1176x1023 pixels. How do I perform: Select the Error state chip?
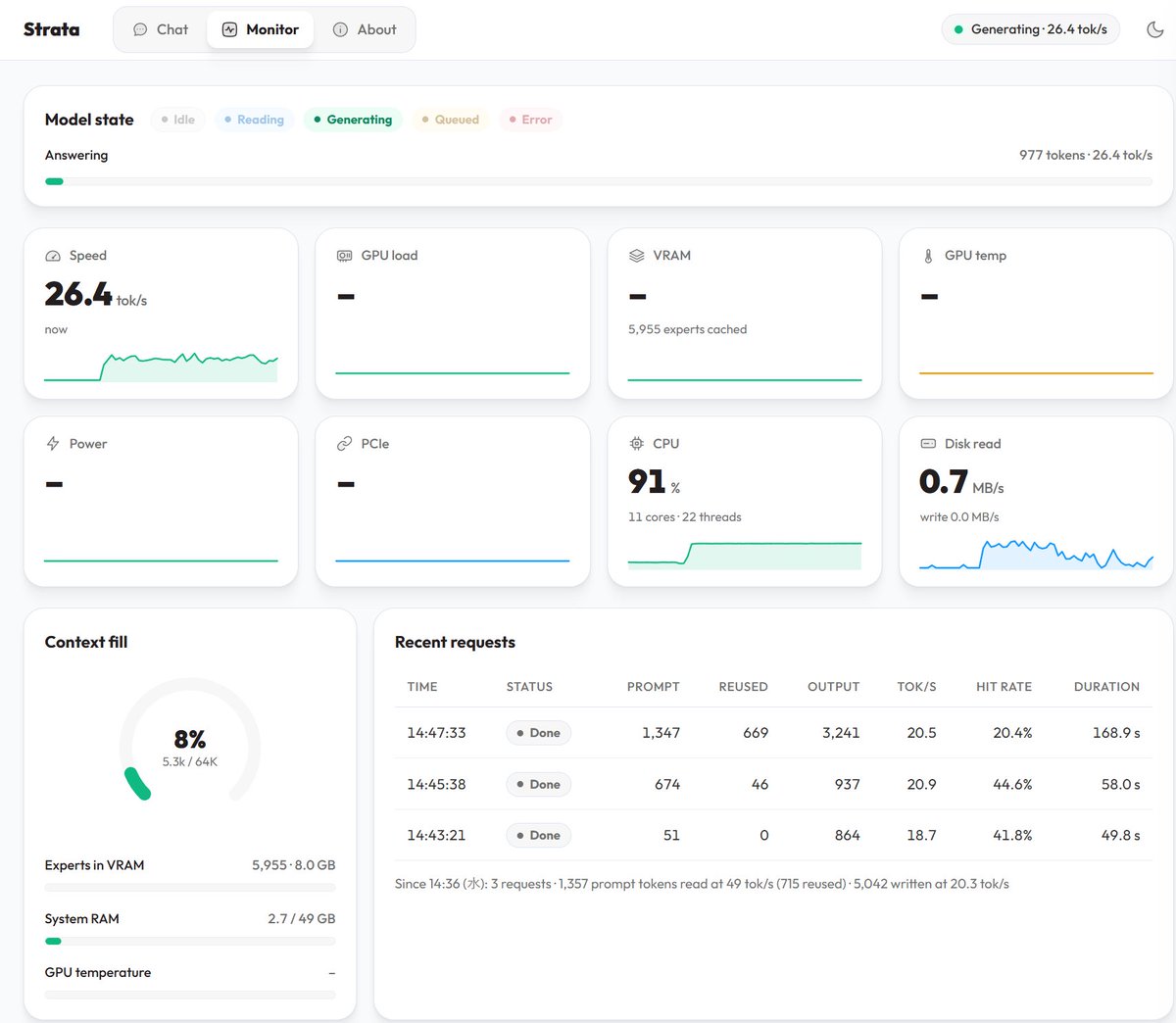coord(530,120)
